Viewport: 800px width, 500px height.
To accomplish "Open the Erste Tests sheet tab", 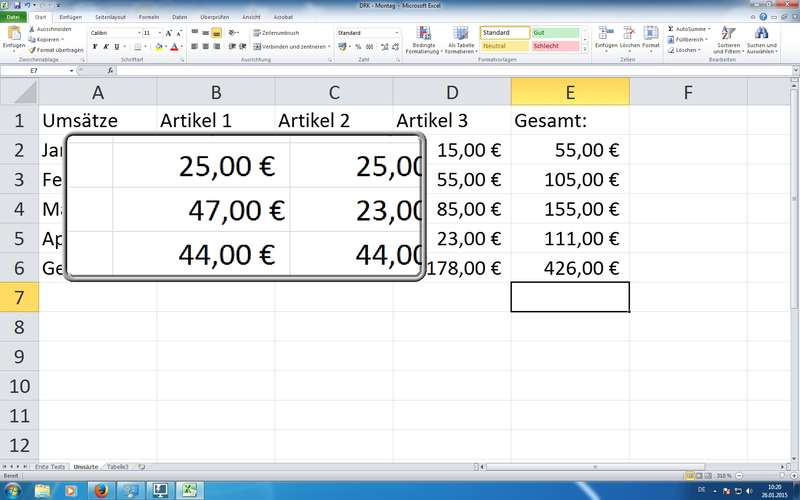I will coord(50,467).
